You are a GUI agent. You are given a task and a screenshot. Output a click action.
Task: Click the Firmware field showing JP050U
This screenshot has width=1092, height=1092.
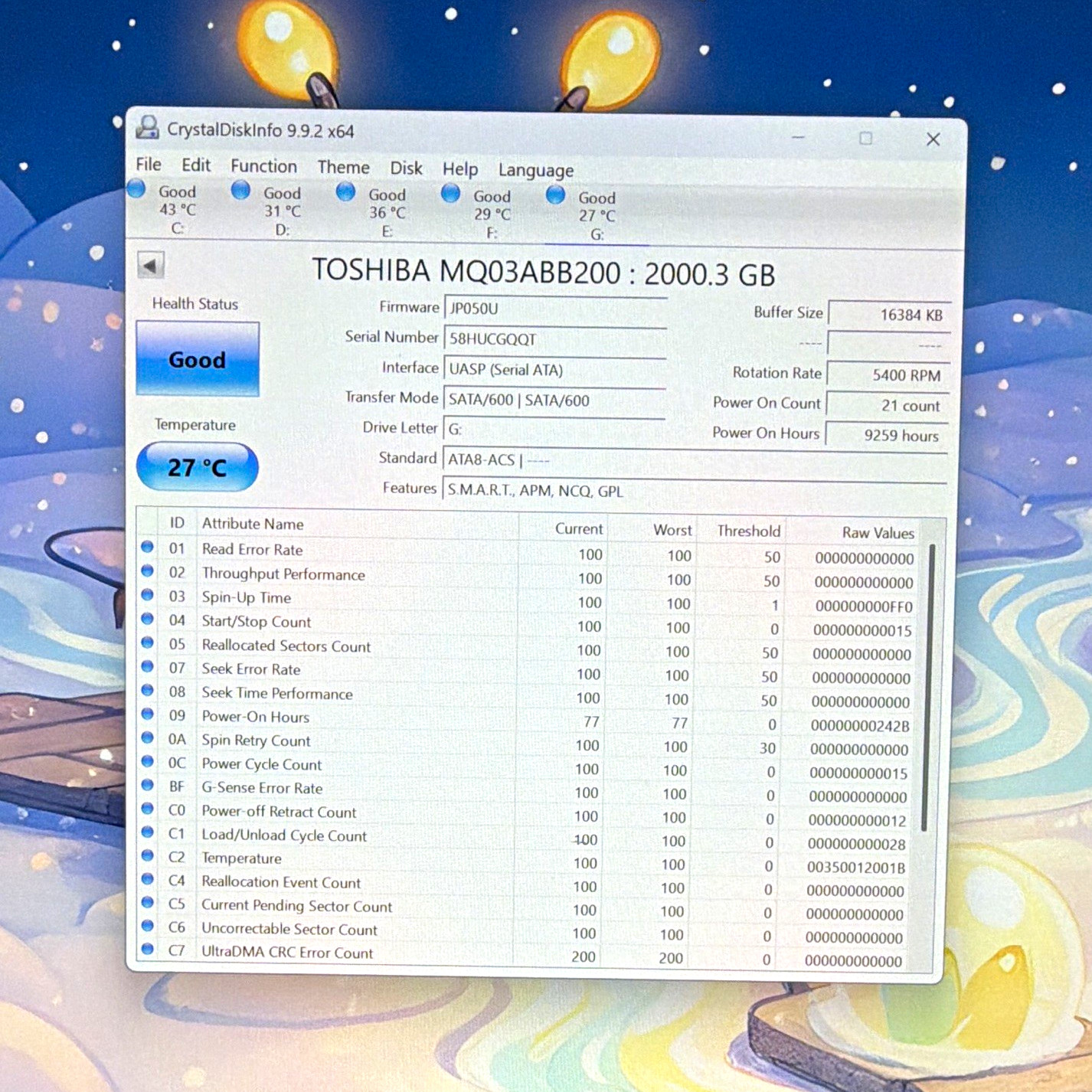click(555, 309)
